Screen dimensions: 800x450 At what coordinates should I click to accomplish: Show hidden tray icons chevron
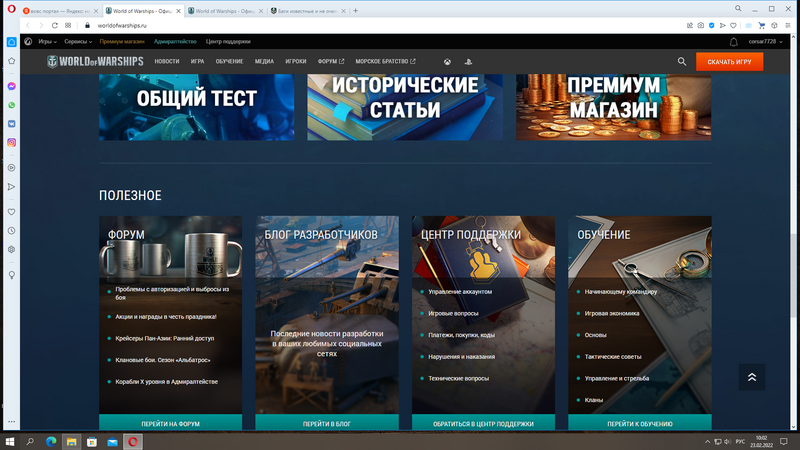coord(707,441)
